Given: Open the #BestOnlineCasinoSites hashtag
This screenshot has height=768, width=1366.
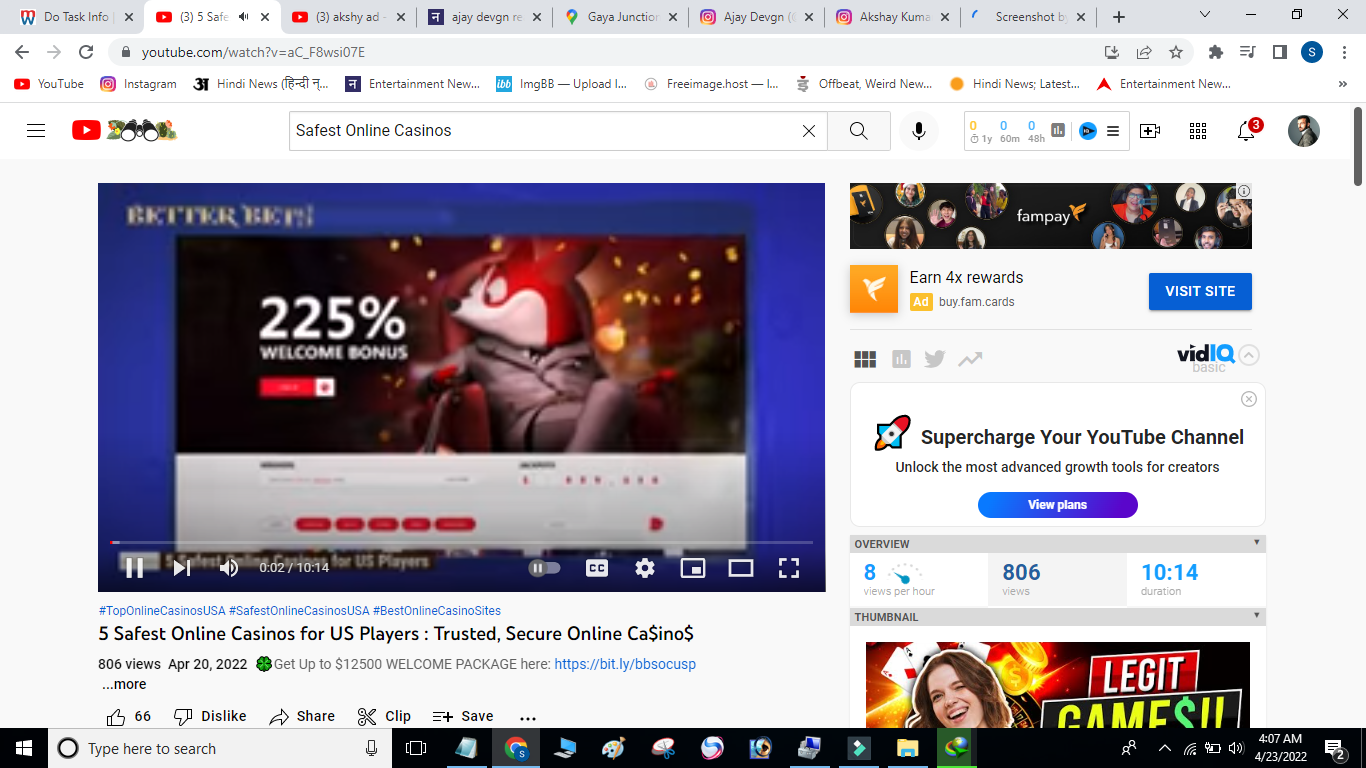Looking at the screenshot, I should pos(437,611).
